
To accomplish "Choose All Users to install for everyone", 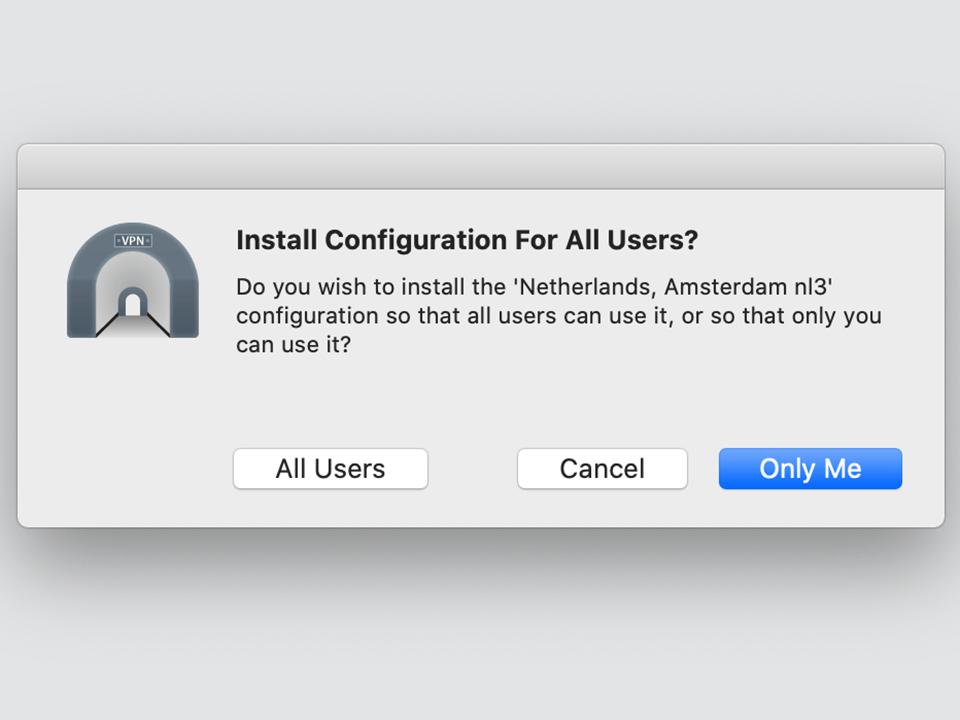I will click(x=330, y=468).
